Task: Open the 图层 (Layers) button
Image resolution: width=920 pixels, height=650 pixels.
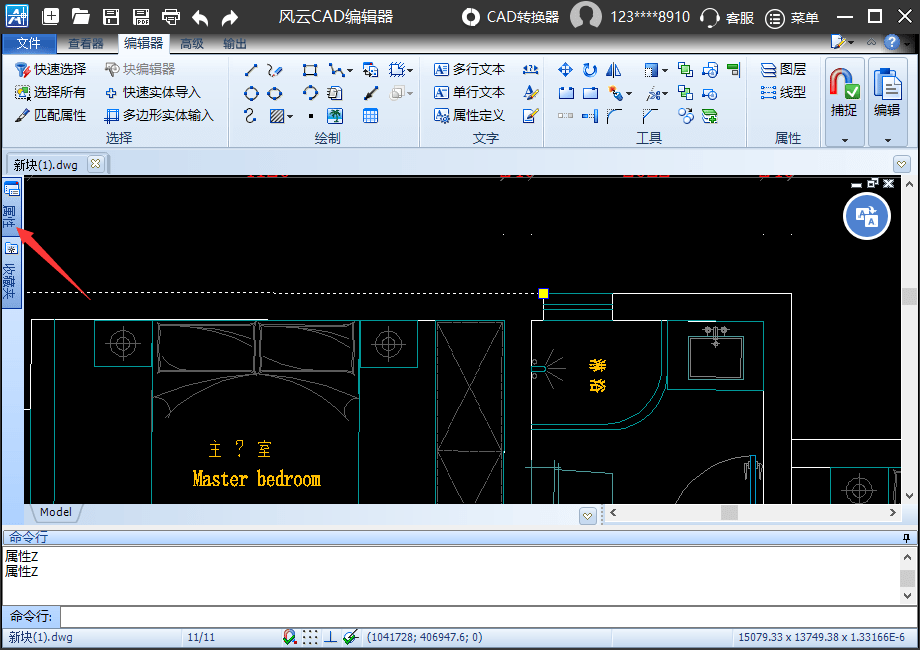Action: tap(783, 69)
